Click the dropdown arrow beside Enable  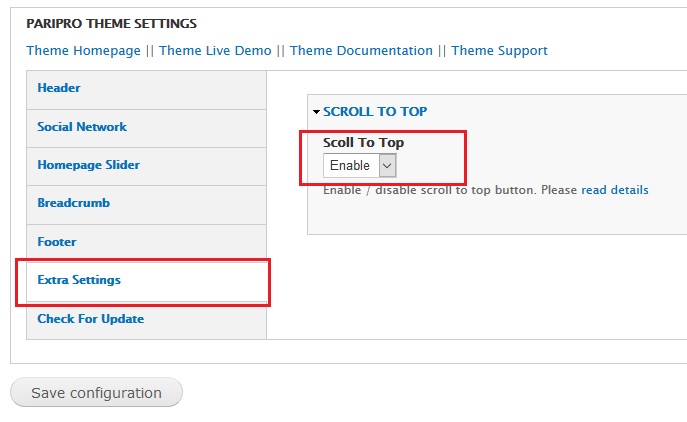[387, 165]
